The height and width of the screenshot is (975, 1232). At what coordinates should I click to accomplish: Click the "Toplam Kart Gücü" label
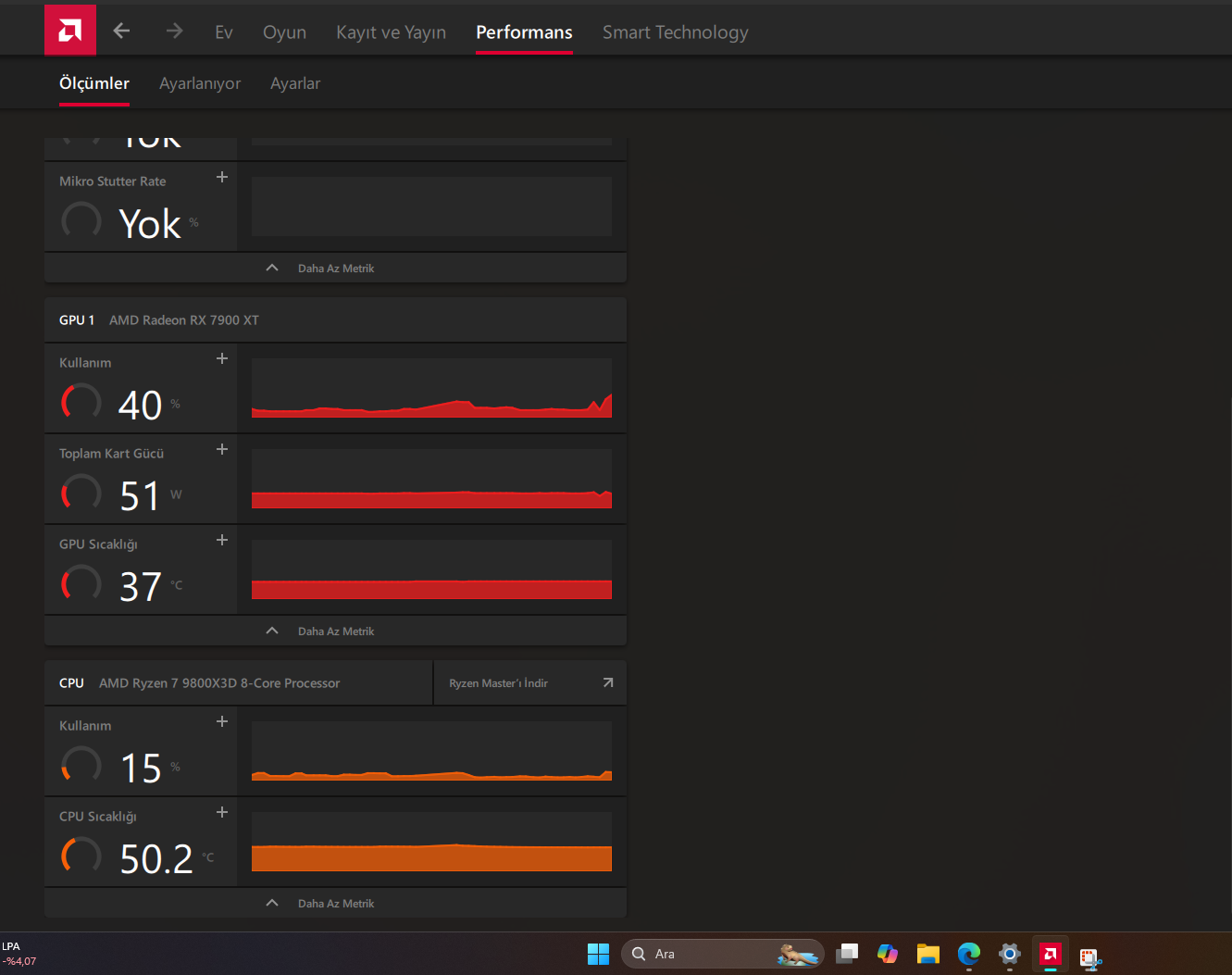111,454
